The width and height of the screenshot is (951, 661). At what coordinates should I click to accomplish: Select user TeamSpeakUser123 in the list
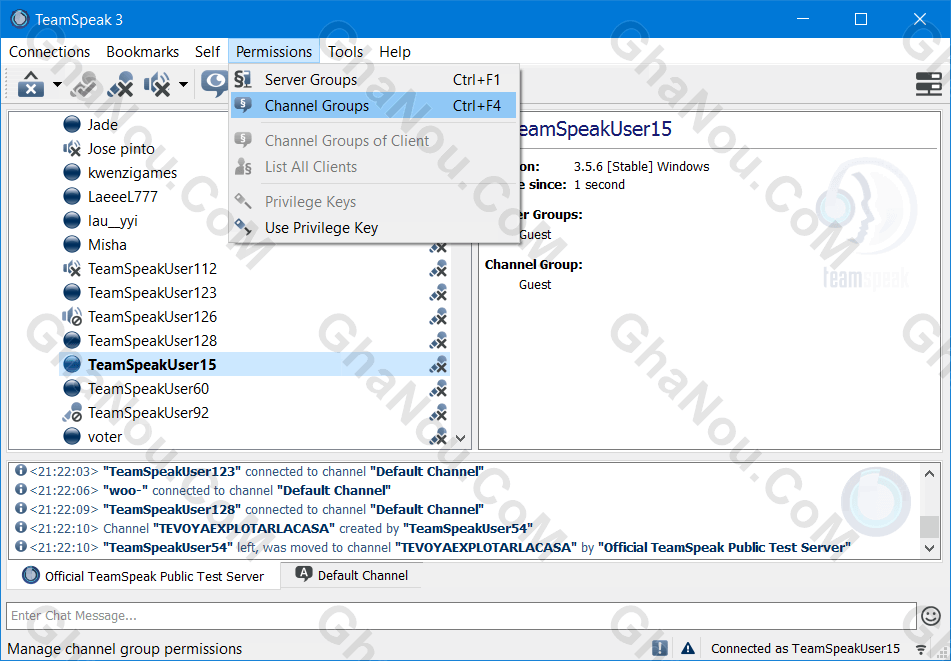click(152, 293)
